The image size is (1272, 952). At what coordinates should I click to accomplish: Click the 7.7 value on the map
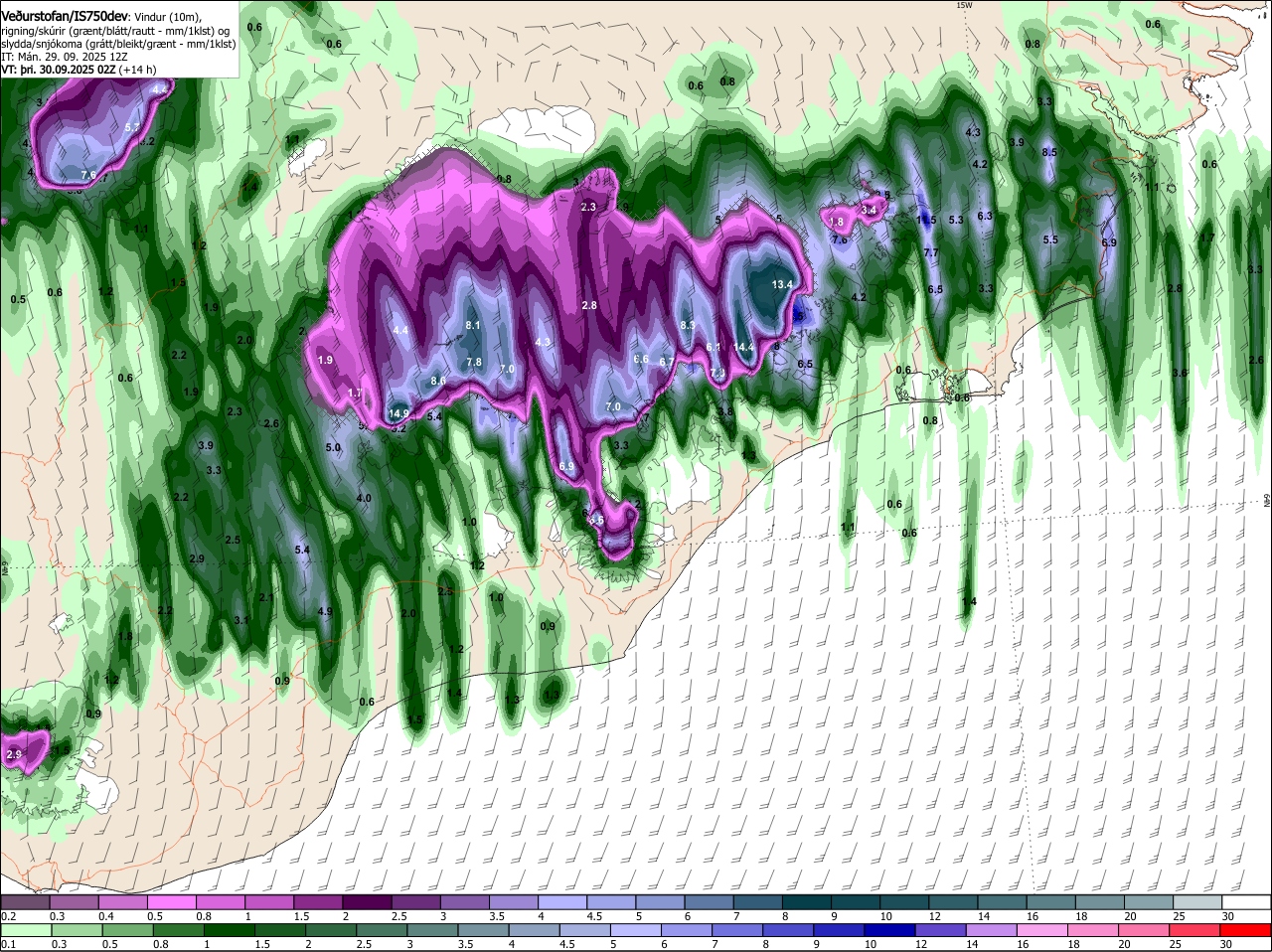point(931,253)
